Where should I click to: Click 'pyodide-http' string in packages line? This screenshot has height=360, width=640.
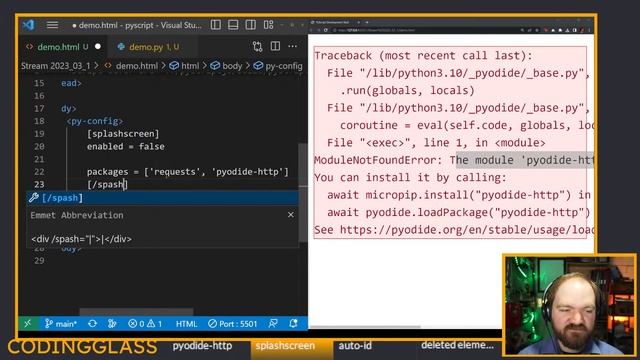pyautogui.click(x=248, y=172)
